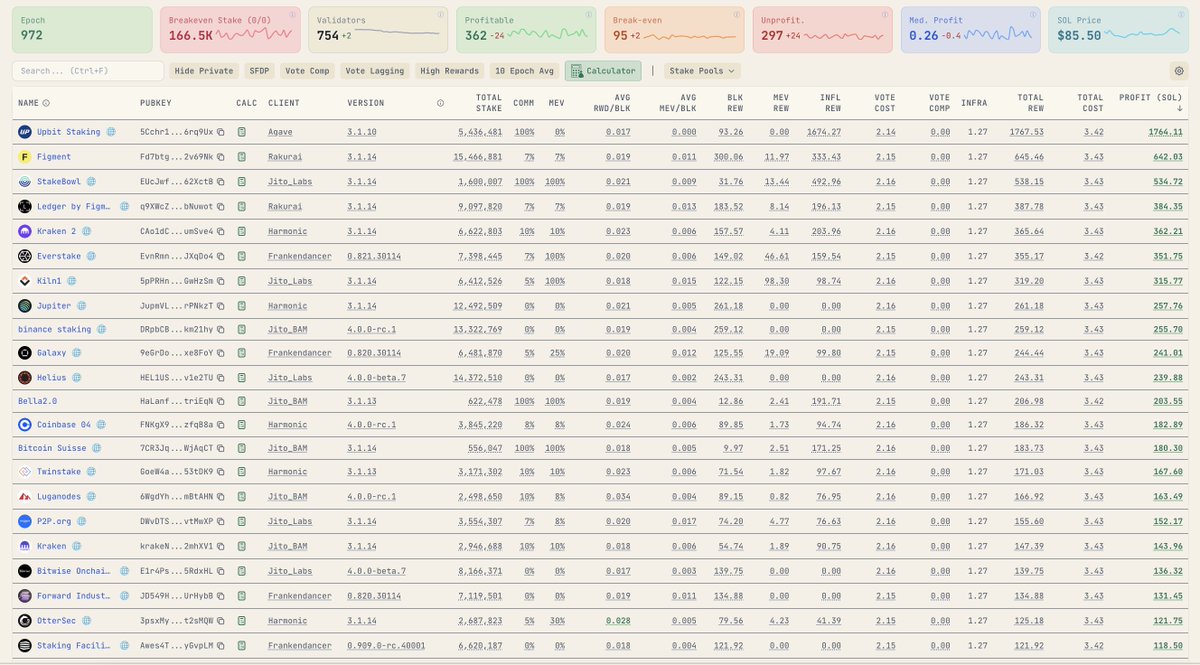The height and width of the screenshot is (665, 1200).
Task: Select the Epoch 972 card
Action: point(82,29)
